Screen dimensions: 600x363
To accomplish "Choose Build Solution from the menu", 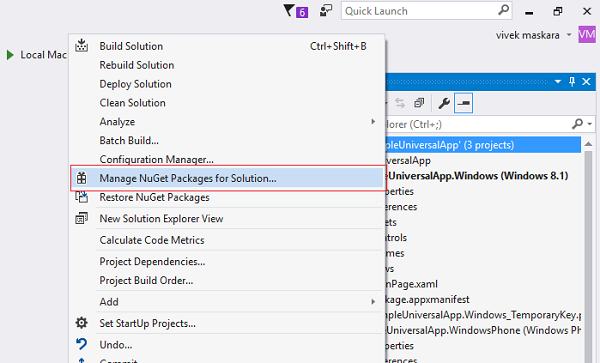I will point(227,46).
